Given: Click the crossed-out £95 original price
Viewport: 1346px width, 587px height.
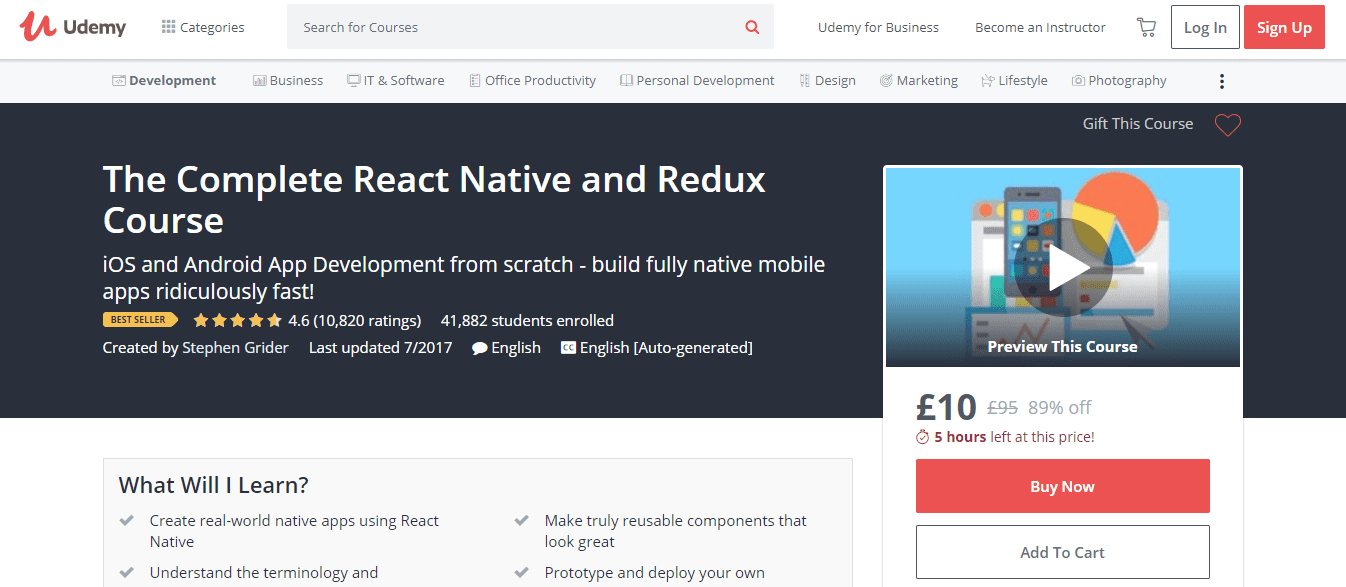Looking at the screenshot, I should (x=1002, y=408).
